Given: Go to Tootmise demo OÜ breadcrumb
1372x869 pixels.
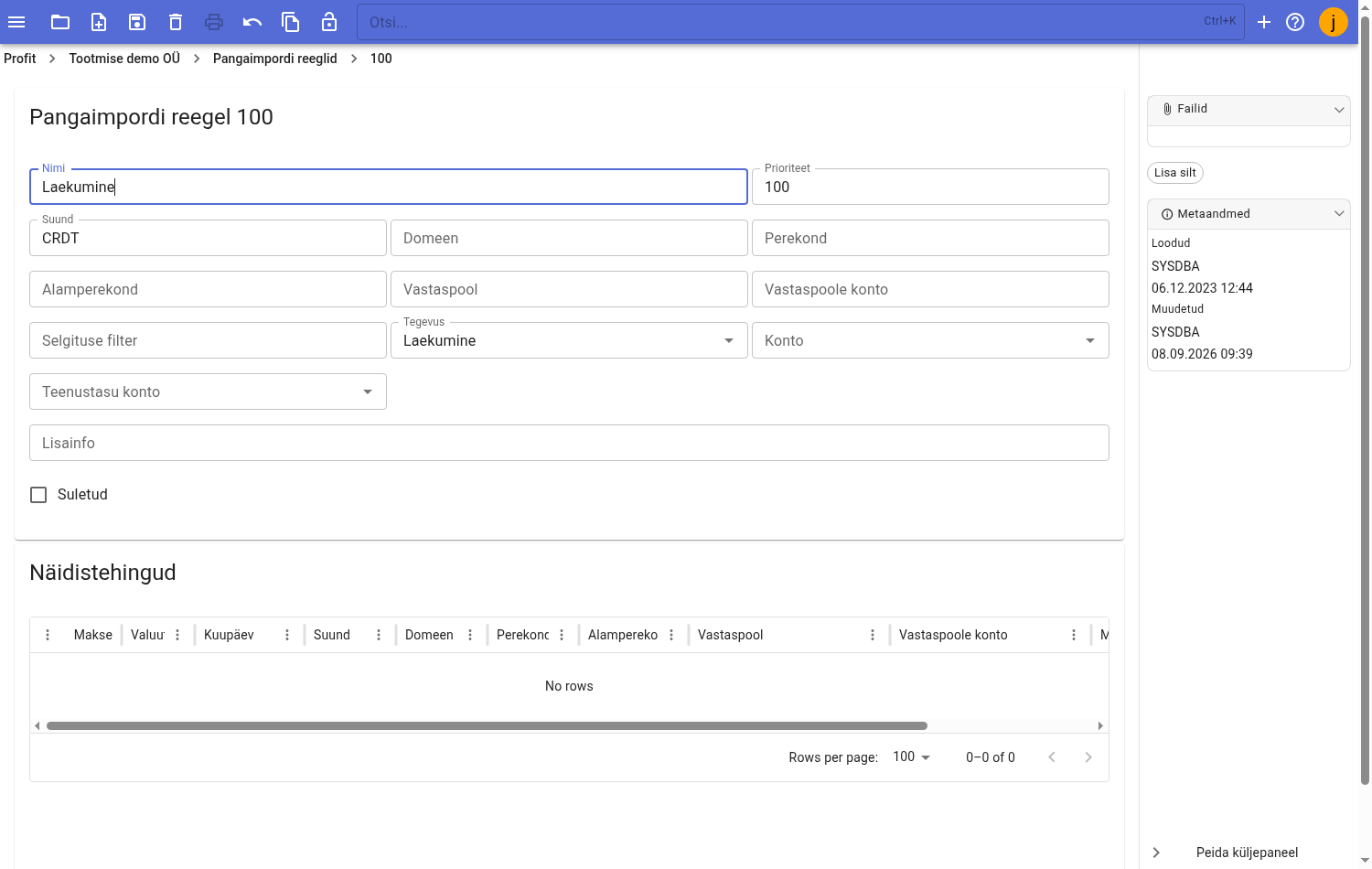Looking at the screenshot, I should pos(124,59).
